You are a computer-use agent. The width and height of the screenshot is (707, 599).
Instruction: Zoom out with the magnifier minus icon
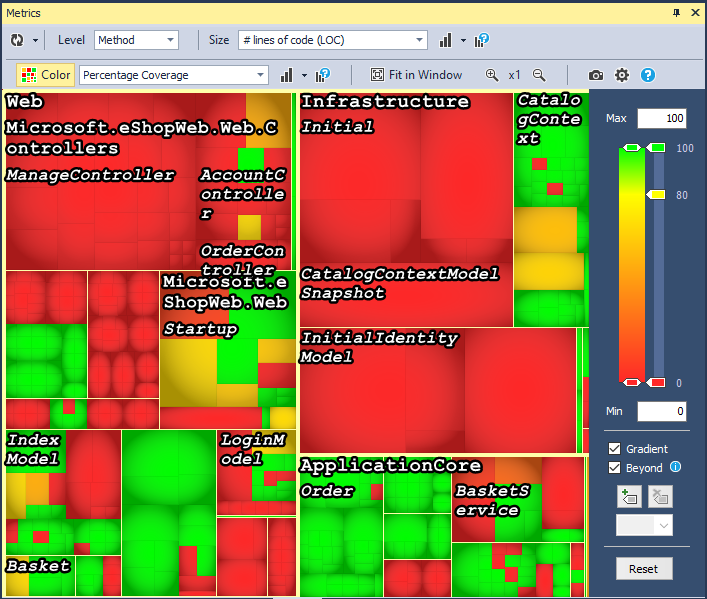pyautogui.click(x=539, y=75)
